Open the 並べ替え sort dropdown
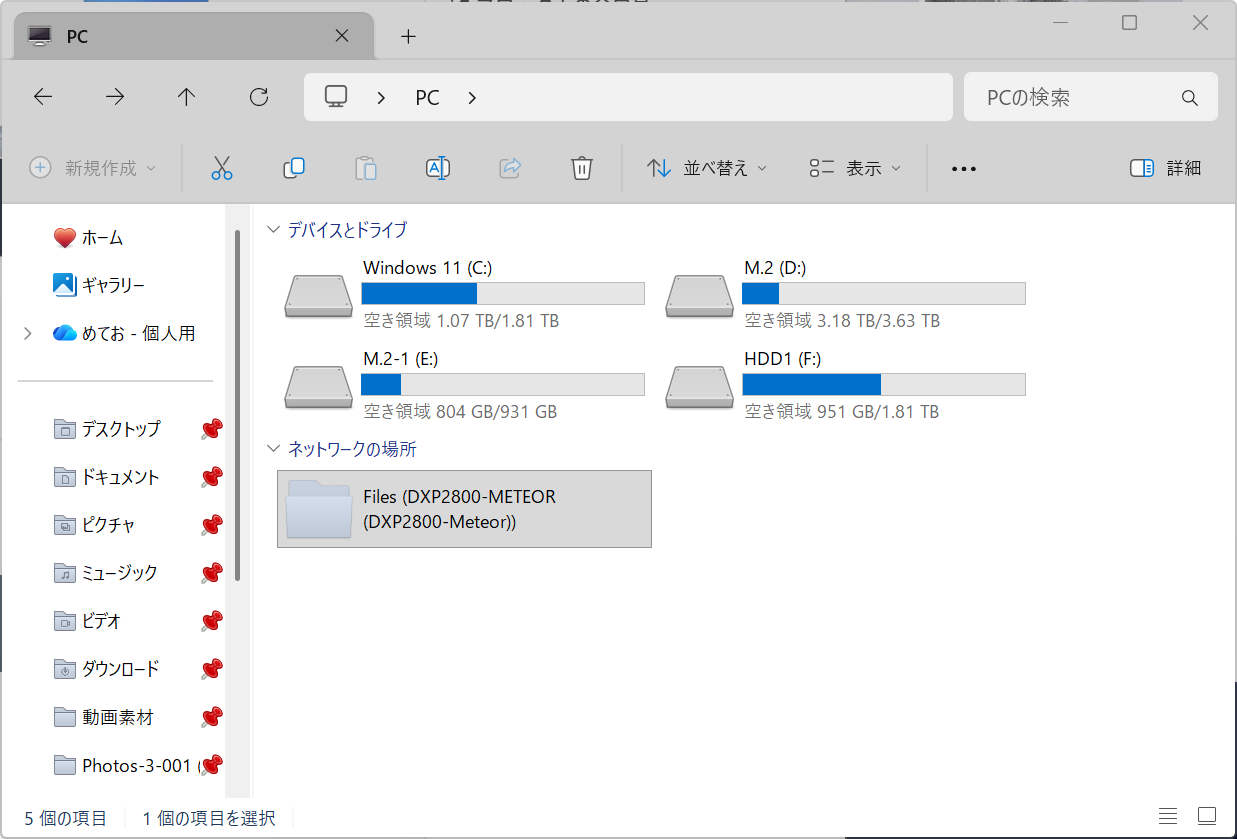Screen dimensions: 1237x839 (x=707, y=168)
